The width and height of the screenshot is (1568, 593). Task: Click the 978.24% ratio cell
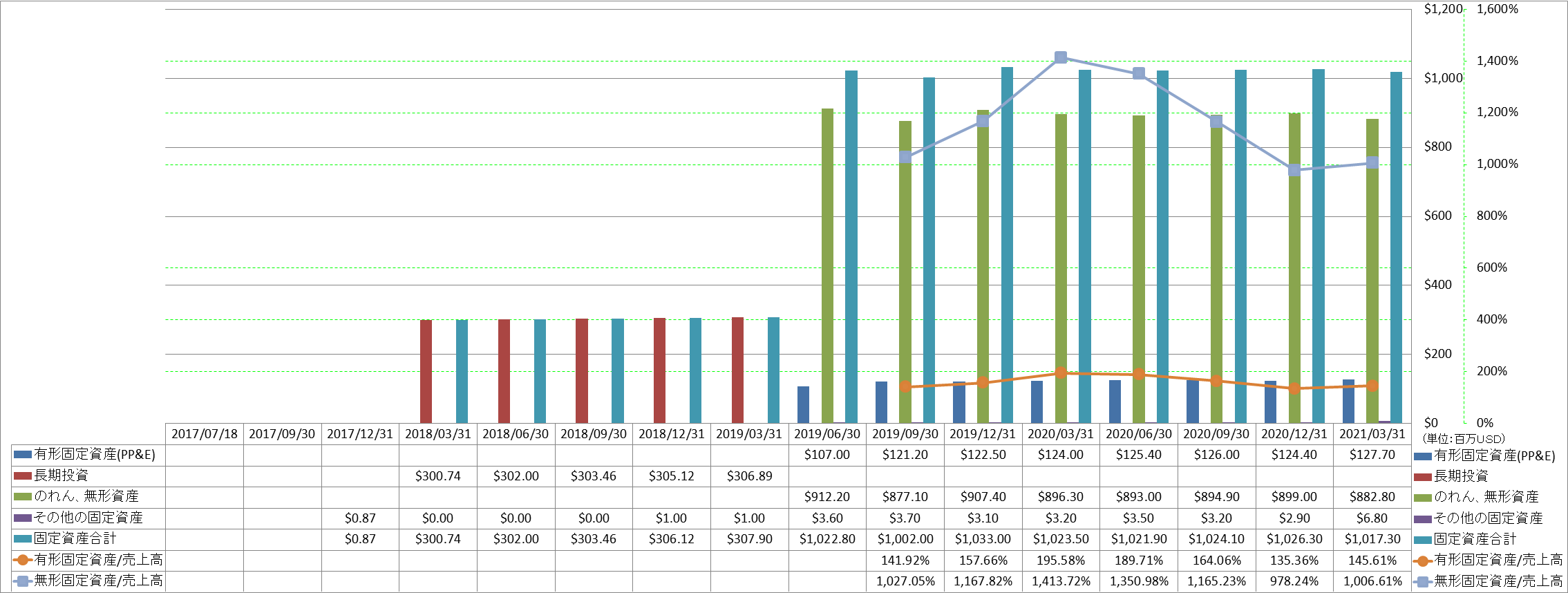tap(1294, 581)
